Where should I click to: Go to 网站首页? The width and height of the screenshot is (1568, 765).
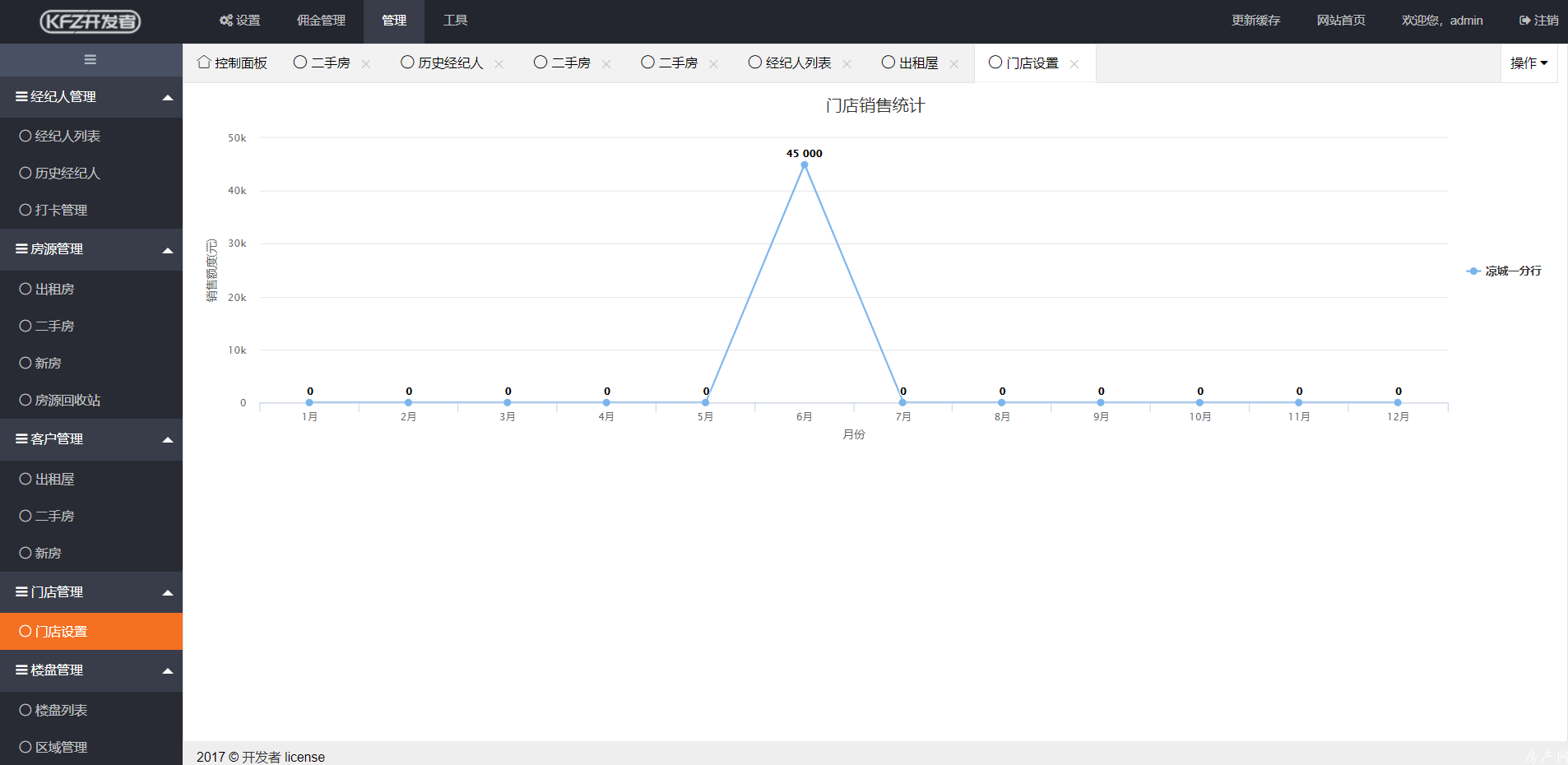pyautogui.click(x=1341, y=21)
